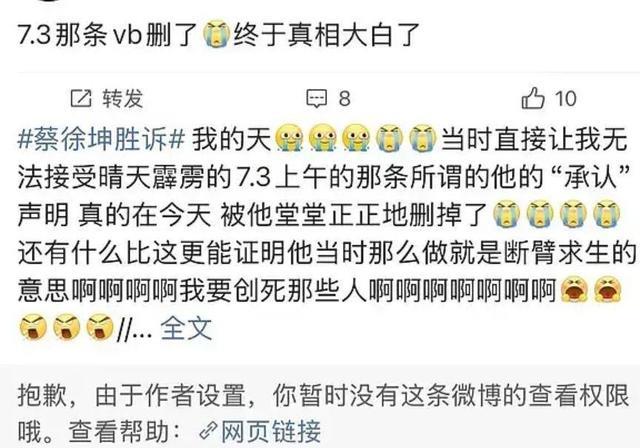This screenshot has height=448, width=640.
Task: Tap the comment count 8
Action: (x=344, y=99)
